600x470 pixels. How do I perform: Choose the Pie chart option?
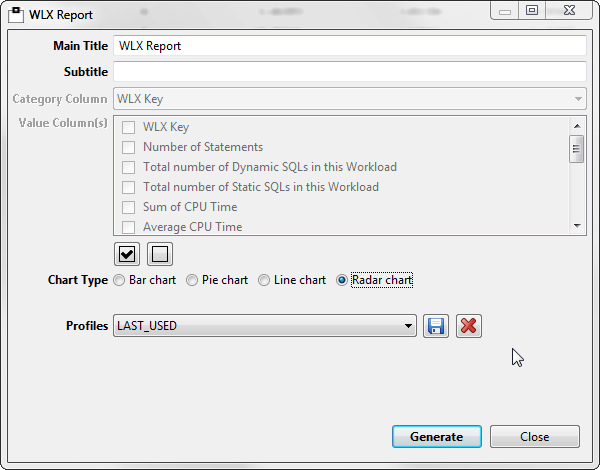[x=192, y=280]
